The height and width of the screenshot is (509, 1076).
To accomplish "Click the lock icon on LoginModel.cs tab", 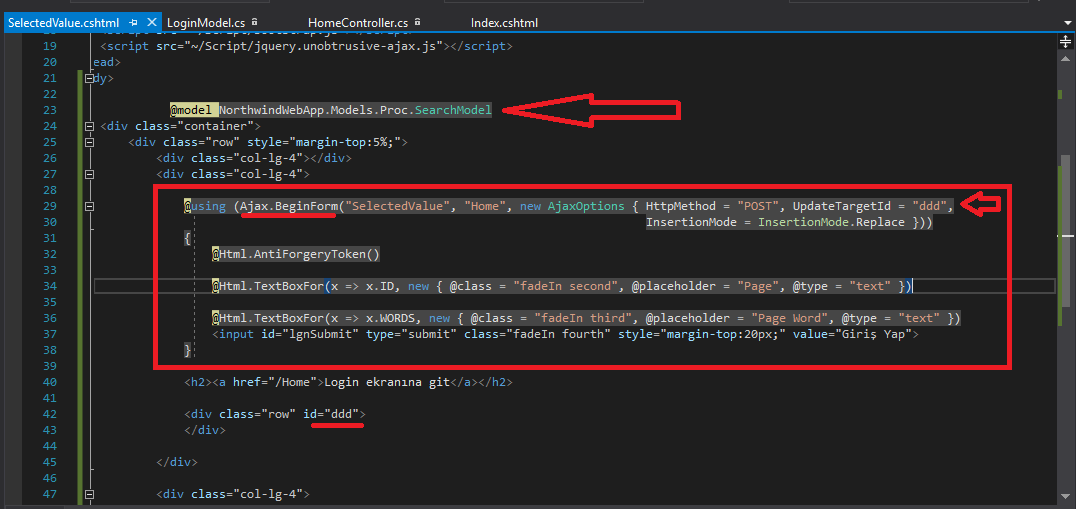I will [x=255, y=21].
